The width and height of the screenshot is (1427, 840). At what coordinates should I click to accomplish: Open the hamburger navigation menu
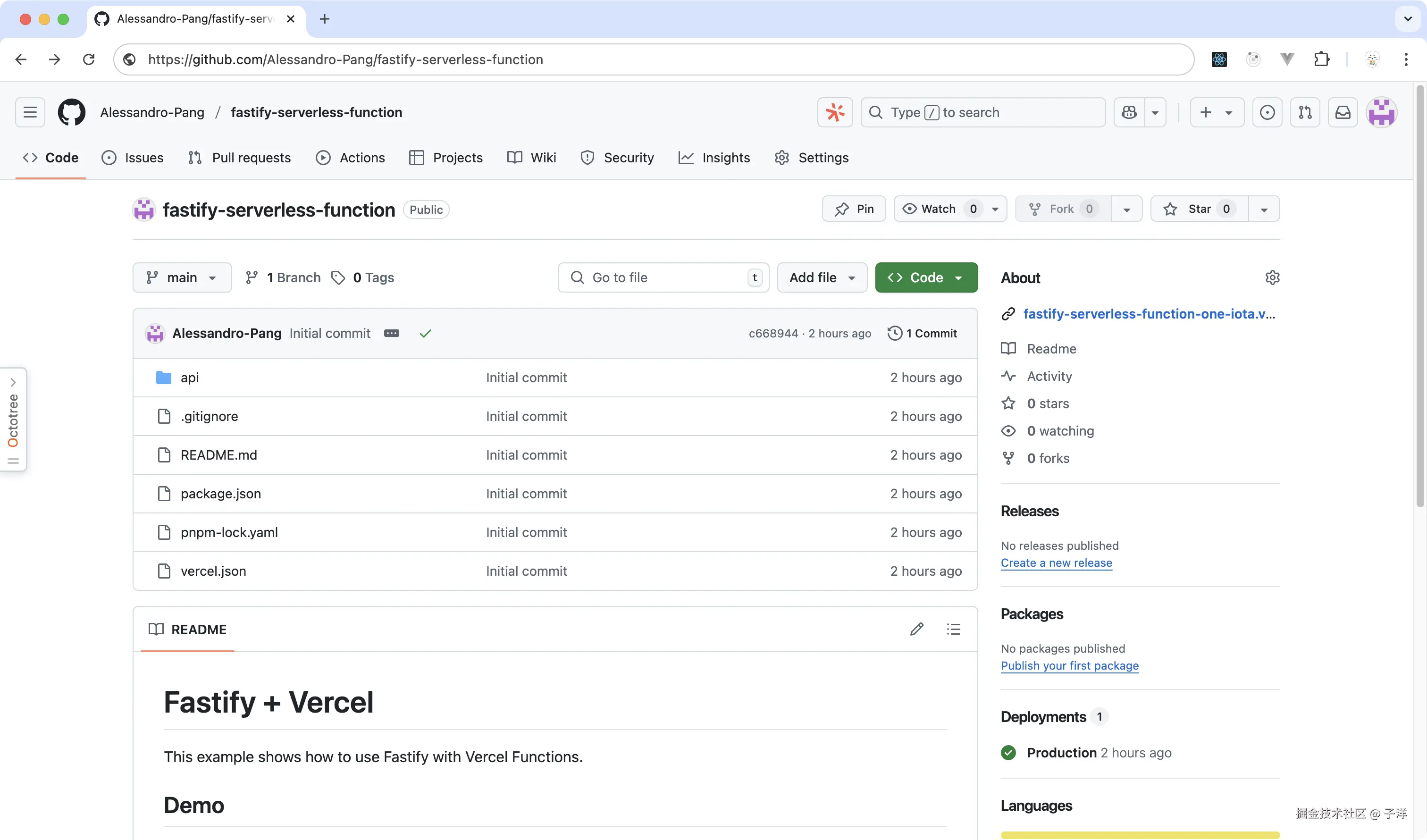coord(30,112)
